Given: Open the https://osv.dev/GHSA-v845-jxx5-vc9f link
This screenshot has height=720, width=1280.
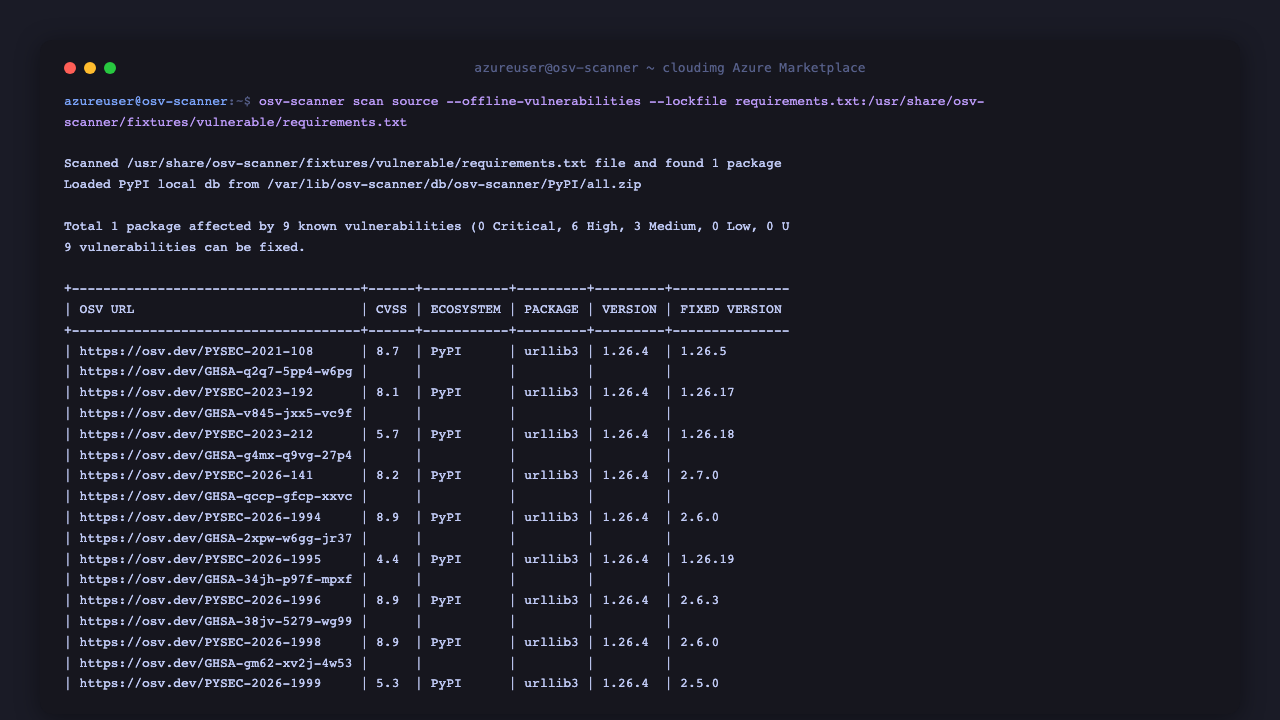Looking at the screenshot, I should tap(216, 413).
